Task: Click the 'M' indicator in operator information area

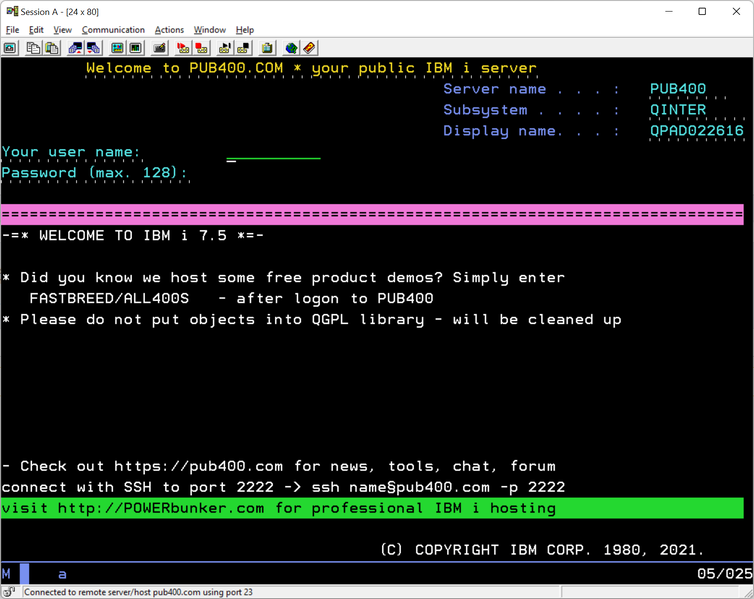Action: [6, 574]
